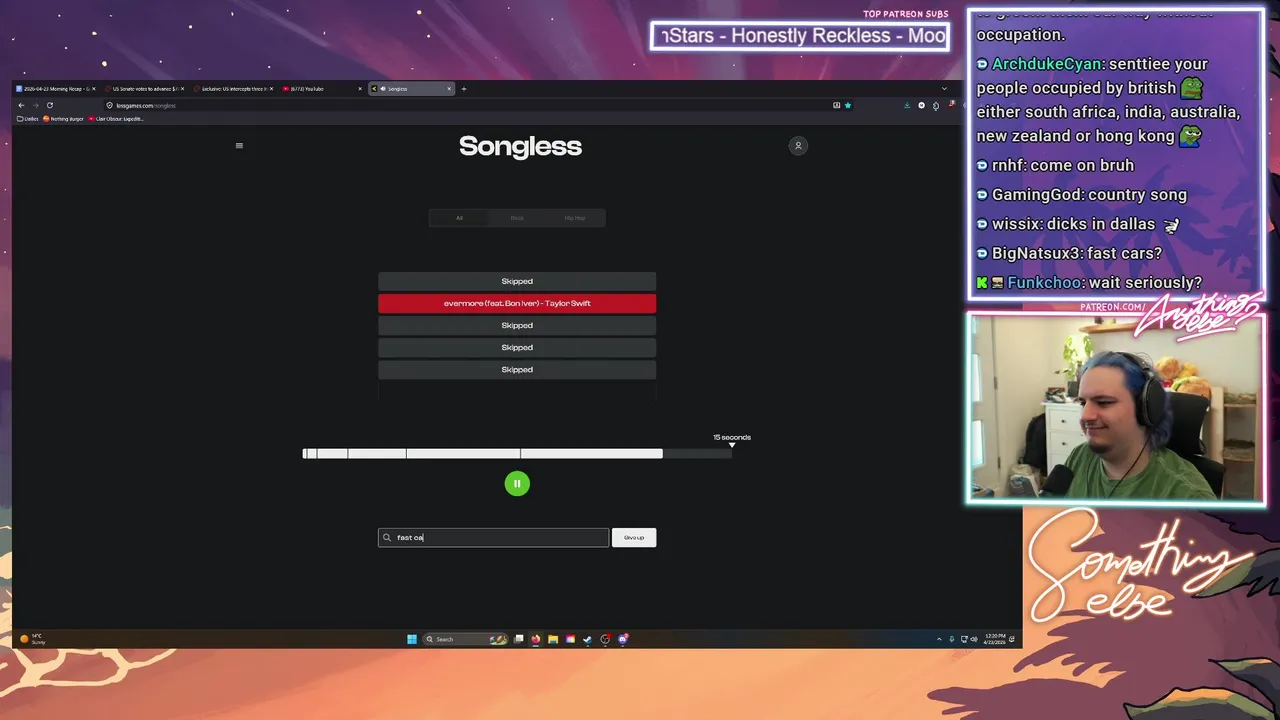Click the Give up button
The width and height of the screenshot is (1280, 720).
634,538
